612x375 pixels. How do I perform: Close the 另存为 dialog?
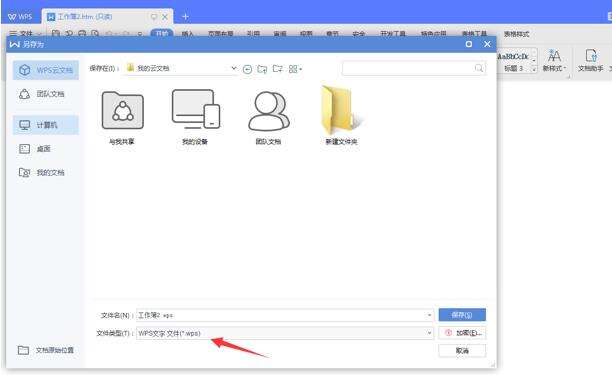click(487, 44)
